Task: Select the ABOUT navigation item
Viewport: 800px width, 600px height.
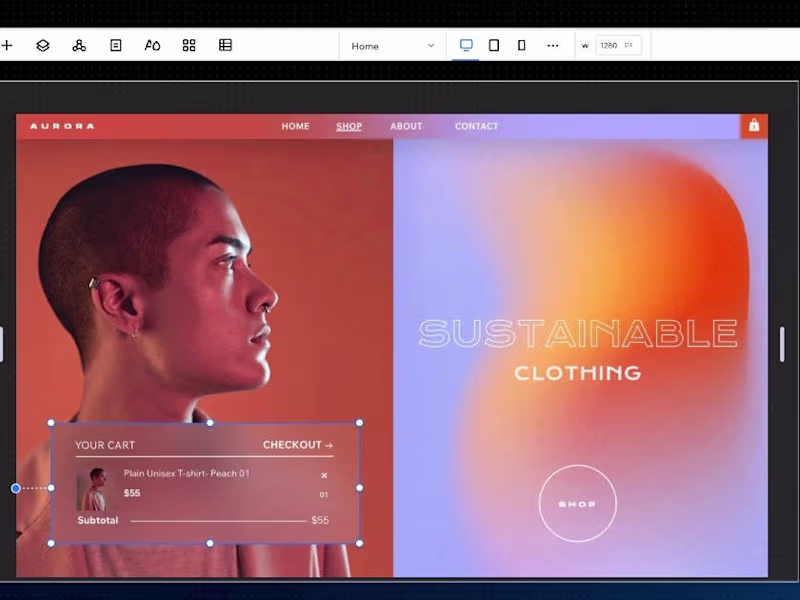Action: [406, 126]
